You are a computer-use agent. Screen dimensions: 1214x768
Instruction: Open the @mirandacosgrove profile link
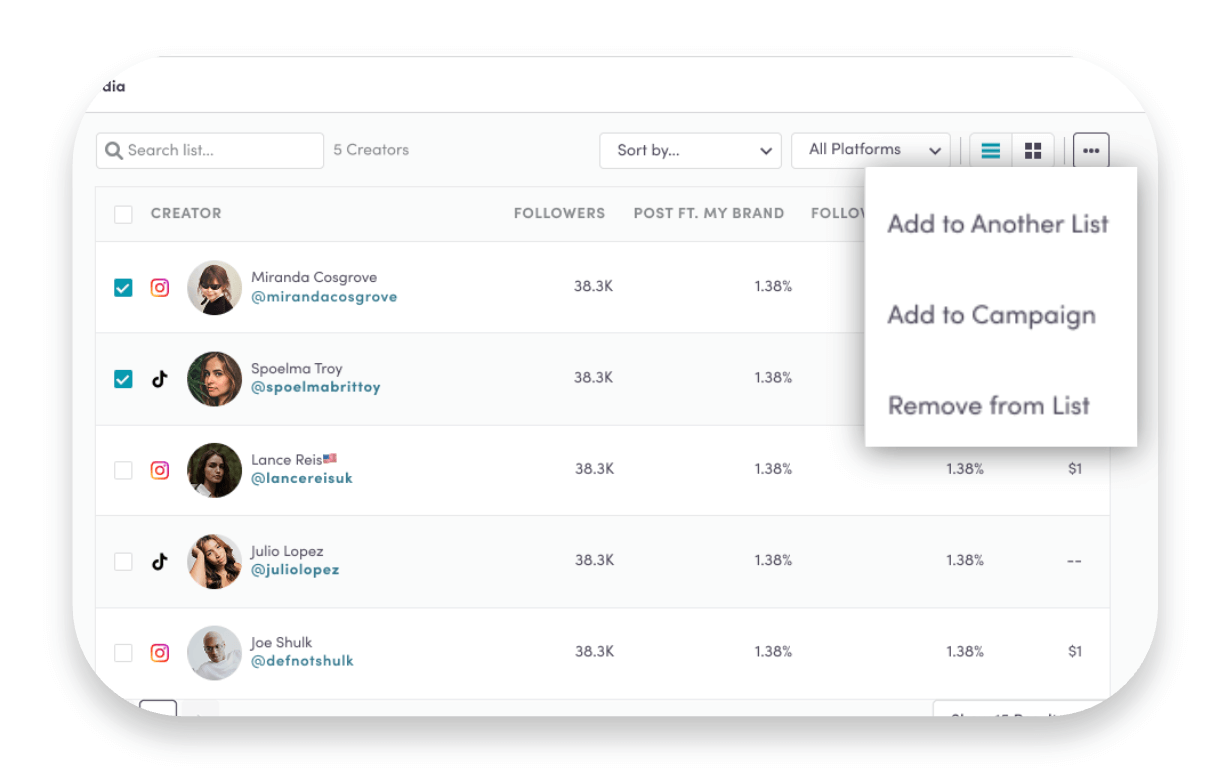point(324,297)
